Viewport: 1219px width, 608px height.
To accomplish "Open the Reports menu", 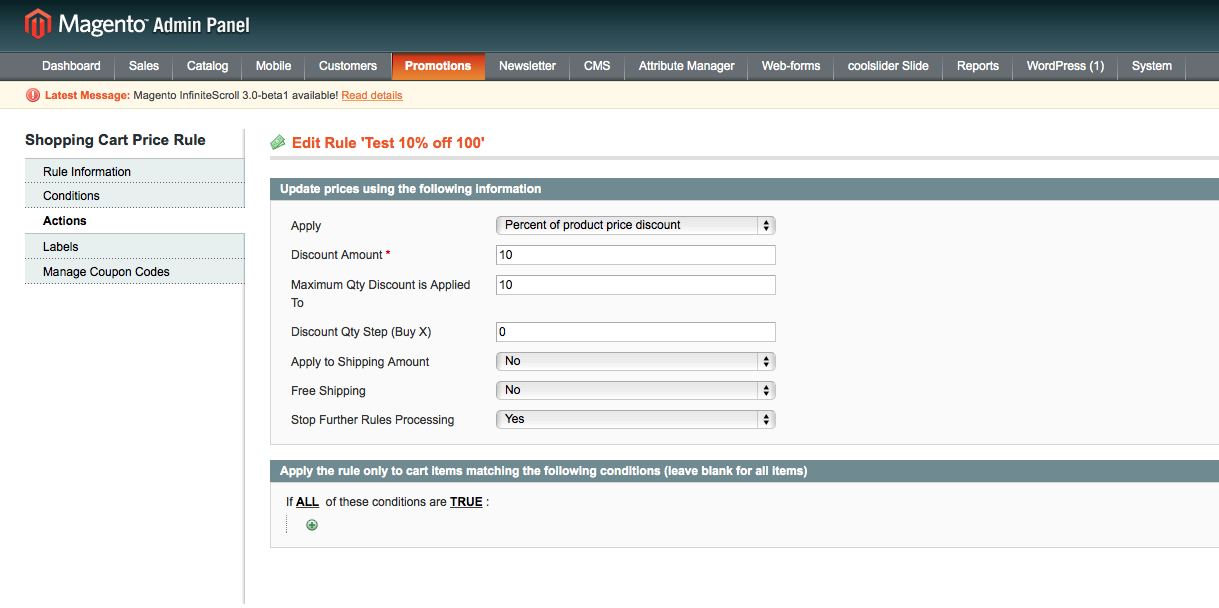I will [978, 66].
